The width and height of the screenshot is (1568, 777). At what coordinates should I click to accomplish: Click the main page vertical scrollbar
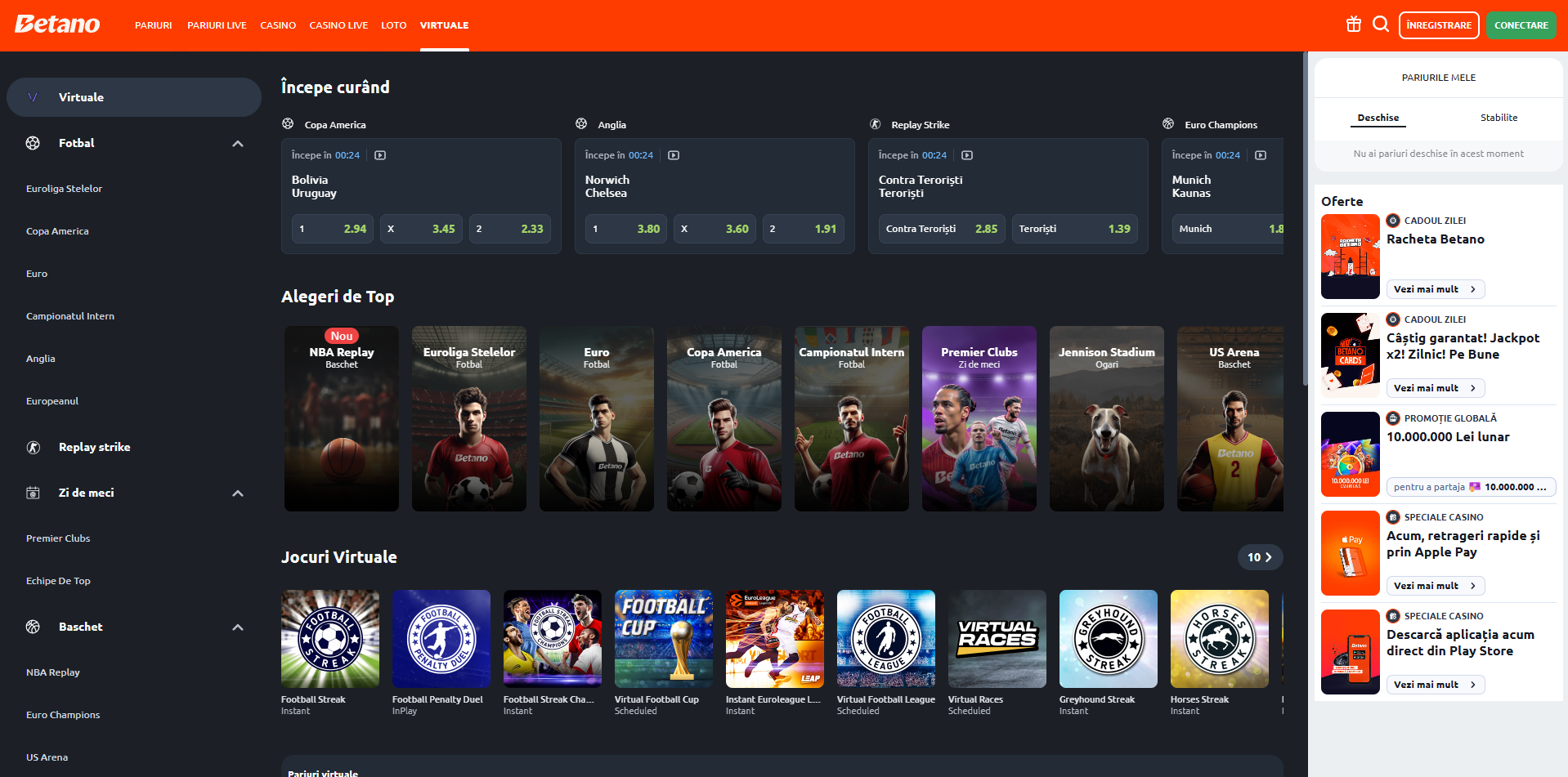[1304, 221]
